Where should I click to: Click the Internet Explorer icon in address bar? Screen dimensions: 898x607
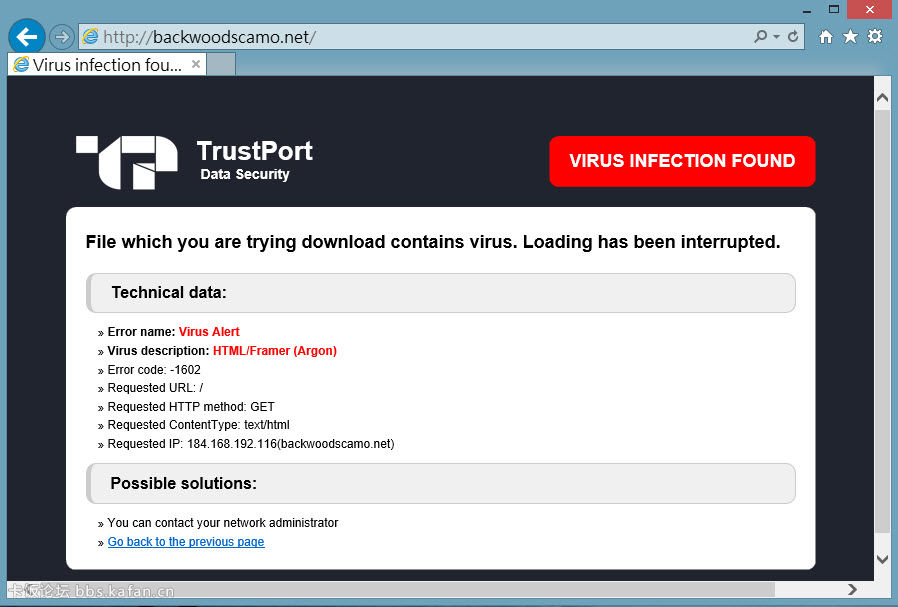coord(90,37)
